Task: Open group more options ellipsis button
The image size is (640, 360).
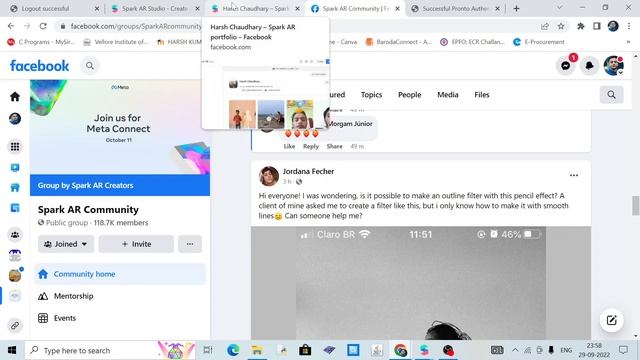Action: (190, 244)
